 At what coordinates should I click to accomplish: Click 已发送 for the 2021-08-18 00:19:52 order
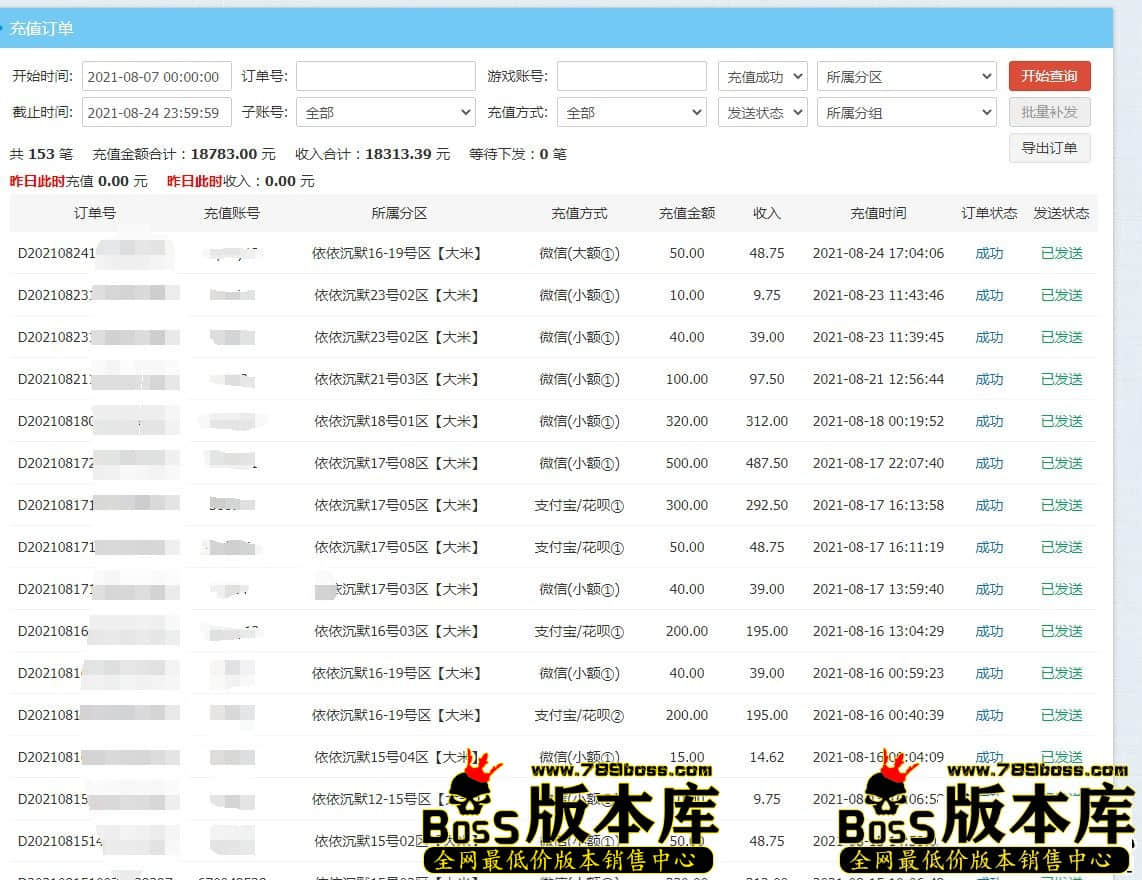tap(1061, 421)
